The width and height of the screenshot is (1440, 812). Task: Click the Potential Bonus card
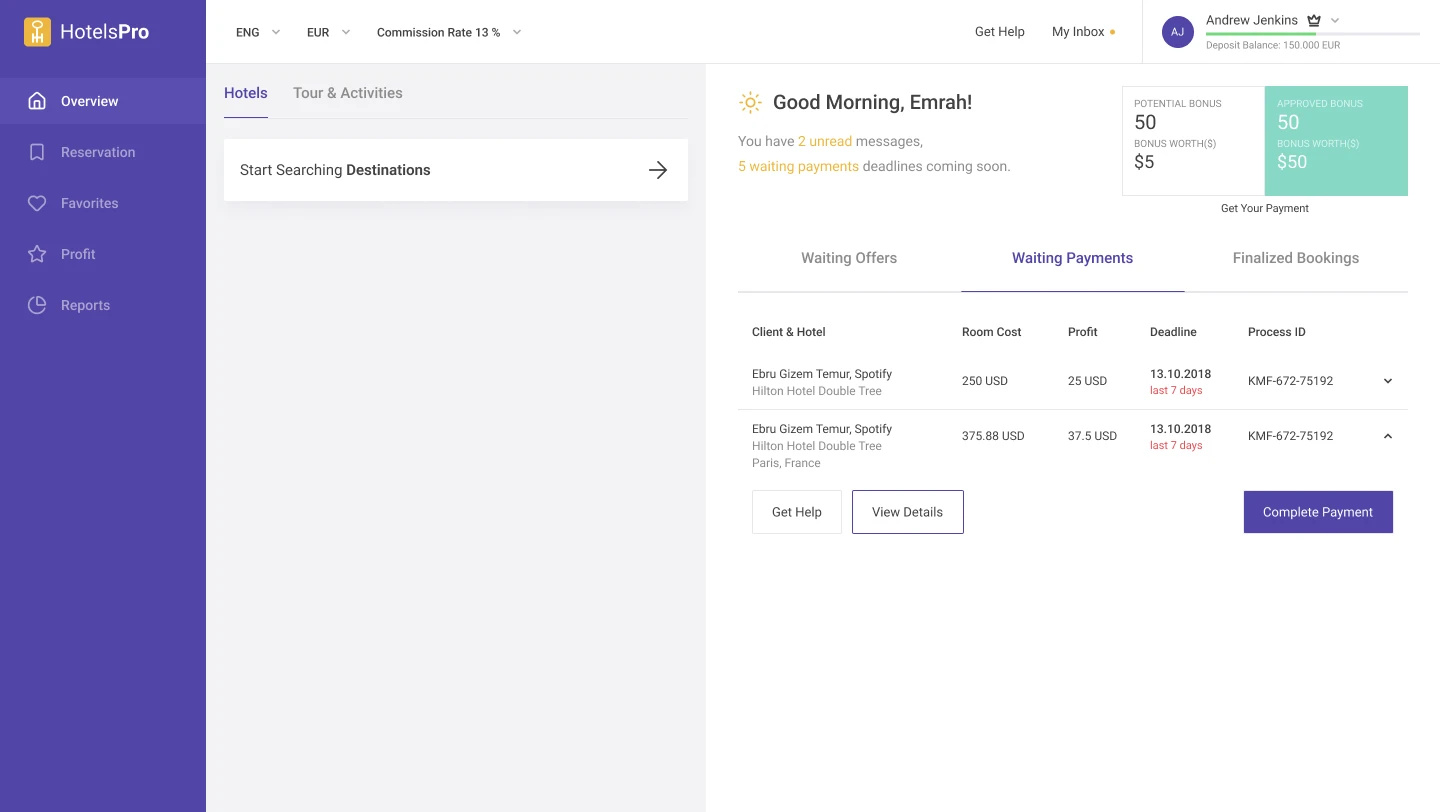point(1194,141)
